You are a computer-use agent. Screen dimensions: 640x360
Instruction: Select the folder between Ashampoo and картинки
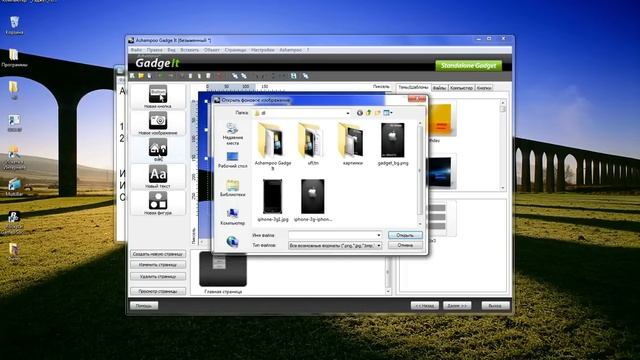click(x=313, y=144)
